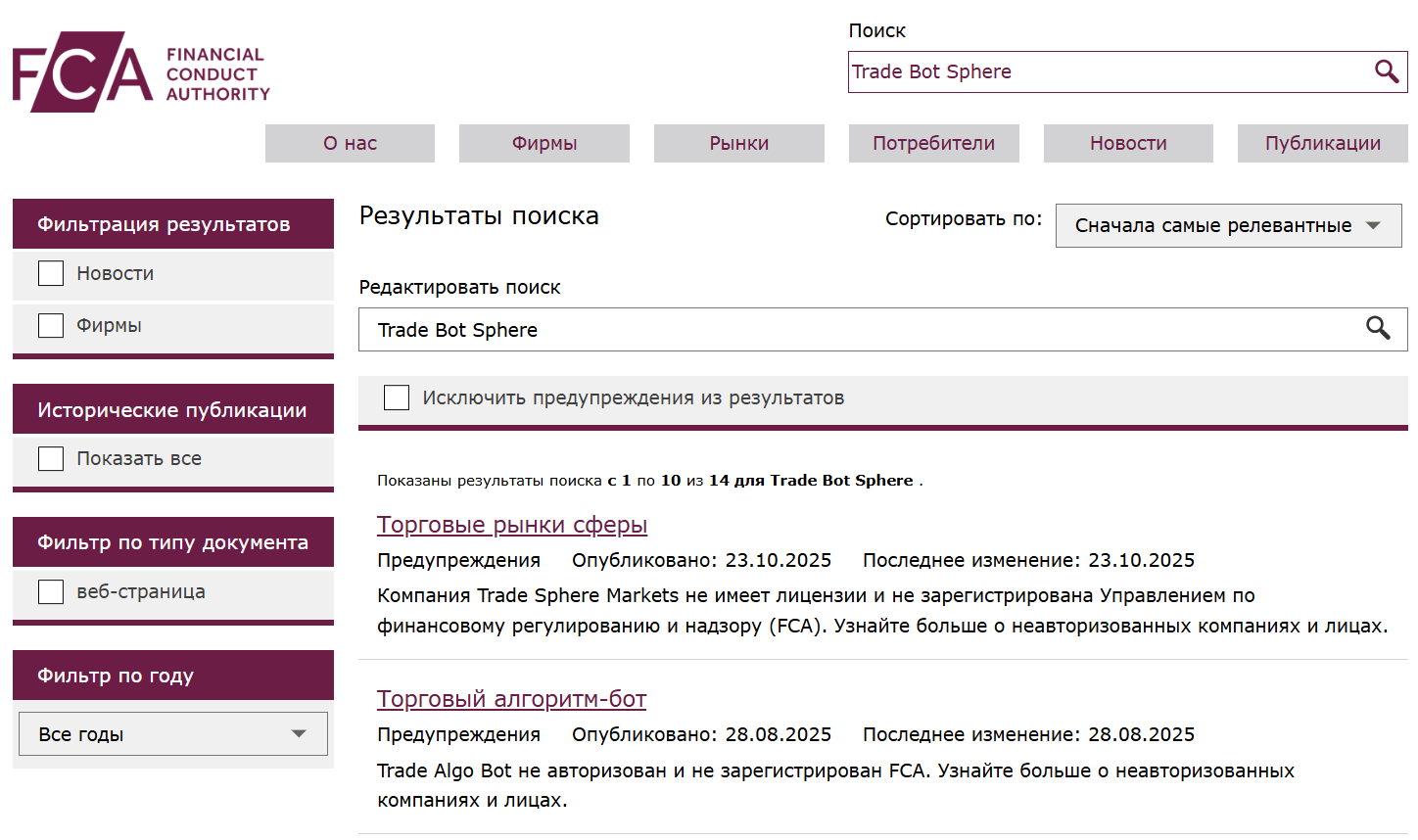Enable the Новости filter checkbox
This screenshot has width=1418, height=840.
[50, 273]
